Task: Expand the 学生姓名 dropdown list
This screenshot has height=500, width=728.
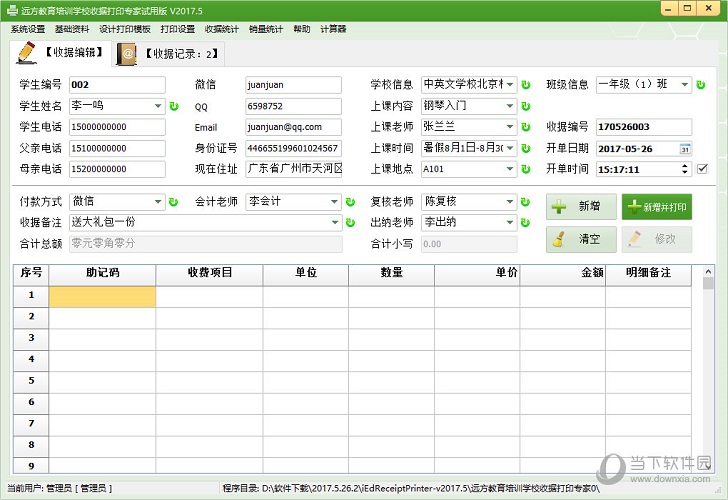Action: [158, 106]
